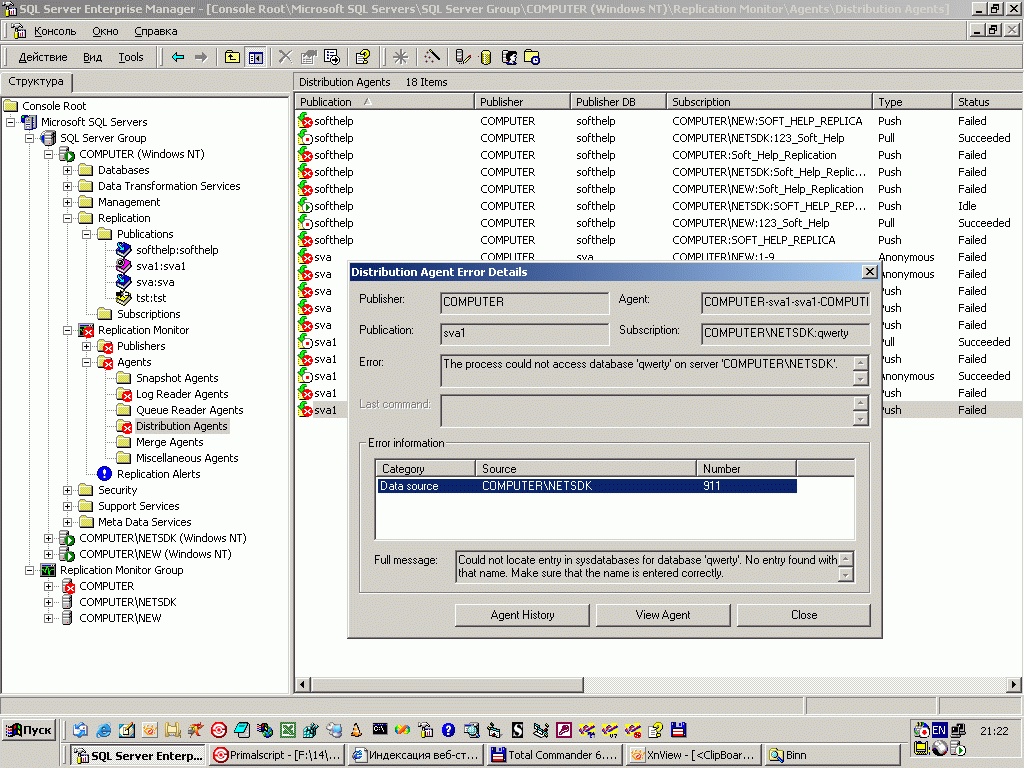Open the Tools menu

pos(131,57)
